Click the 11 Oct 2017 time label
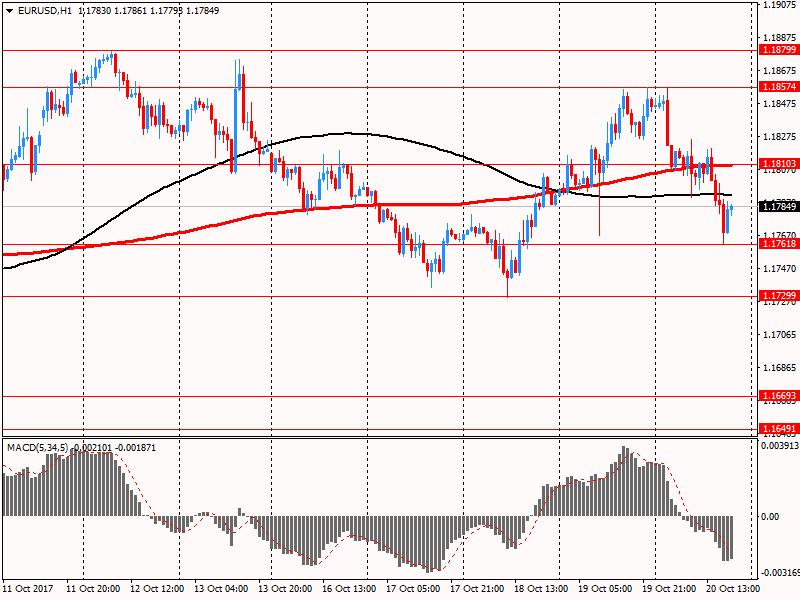Image resolution: width=800 pixels, height=600 pixels. click(x=28, y=589)
